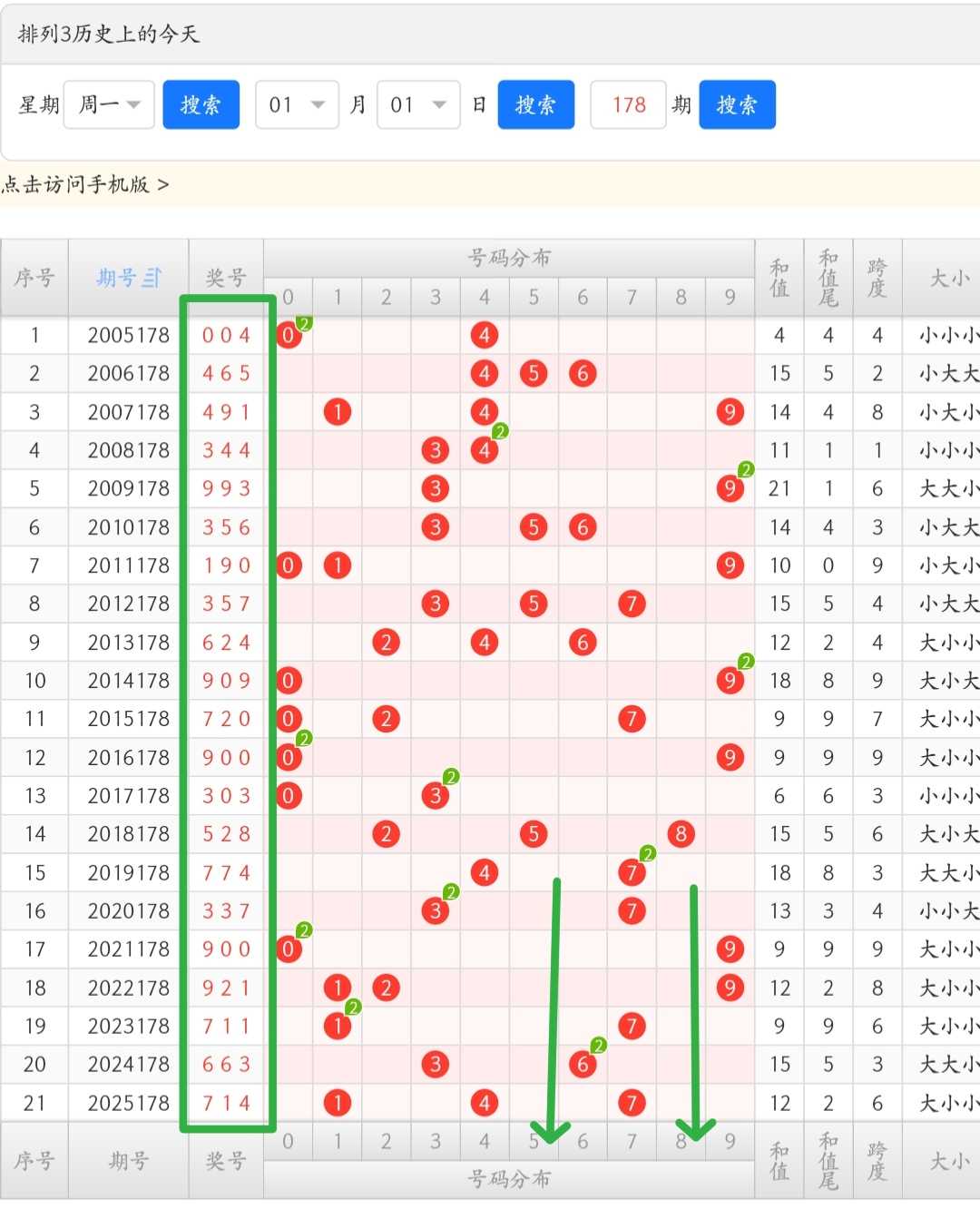Image resolution: width=980 pixels, height=1209 pixels.
Task: Click red ball 7 in row 2012178
Action: tap(632, 604)
